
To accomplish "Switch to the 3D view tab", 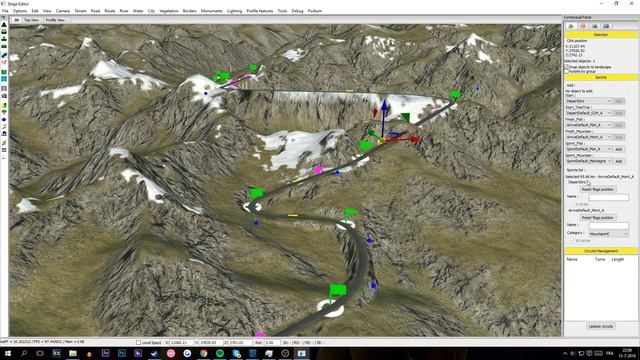I will click(16, 20).
